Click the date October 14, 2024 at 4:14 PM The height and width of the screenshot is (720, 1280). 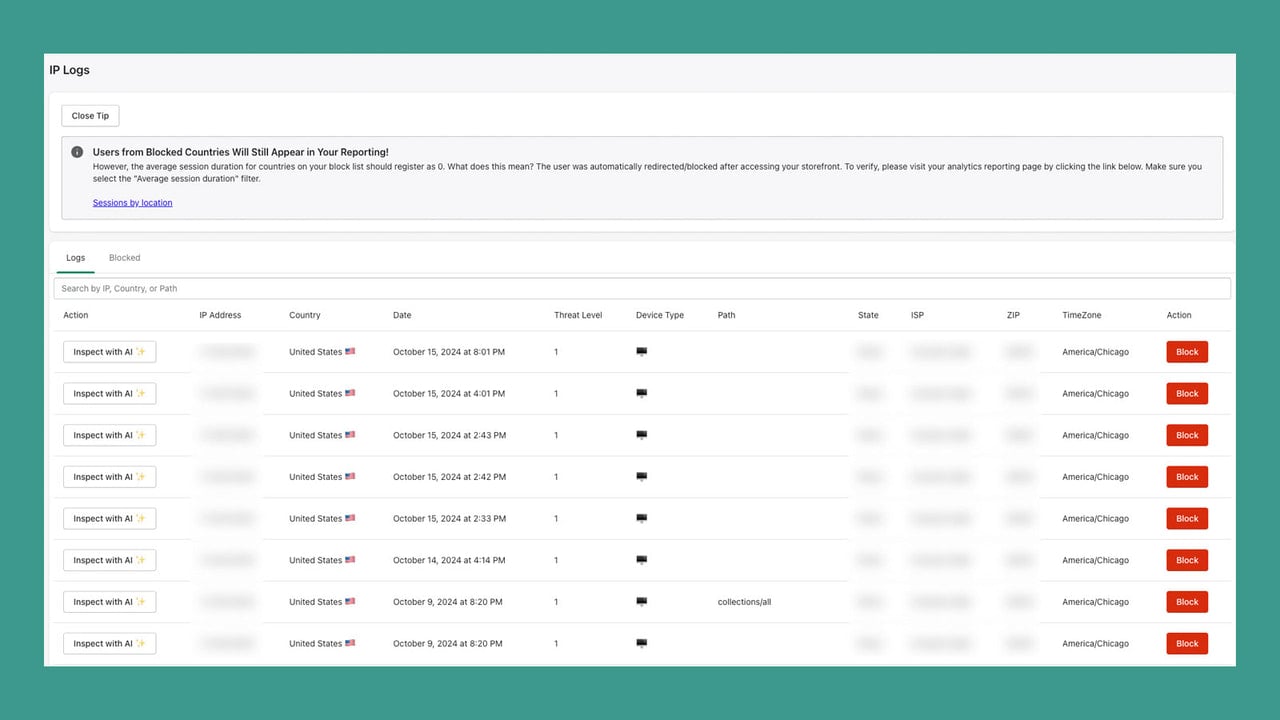click(449, 560)
